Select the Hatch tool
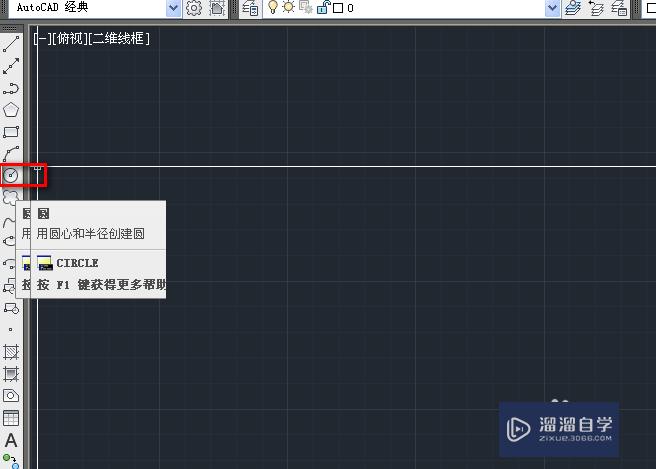 11,352
